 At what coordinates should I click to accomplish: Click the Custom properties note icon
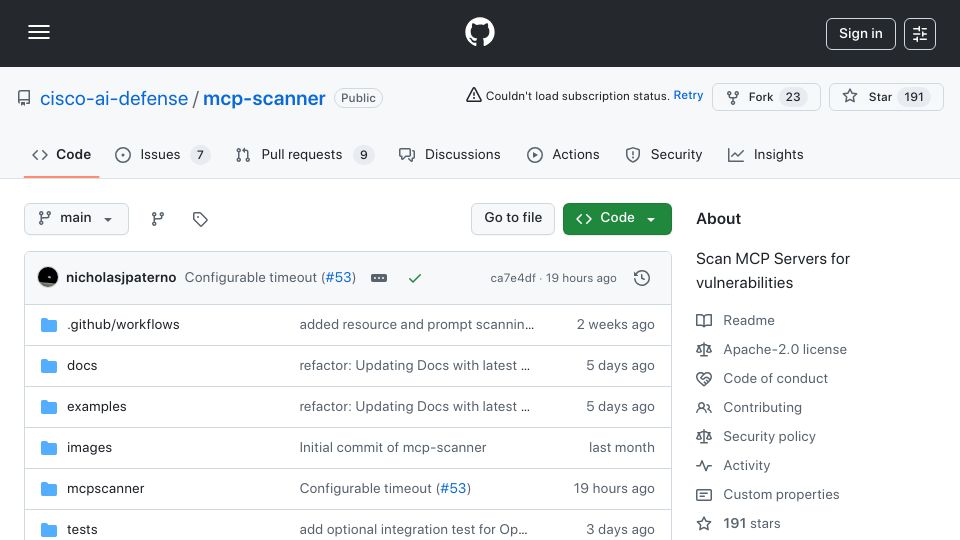tap(704, 495)
